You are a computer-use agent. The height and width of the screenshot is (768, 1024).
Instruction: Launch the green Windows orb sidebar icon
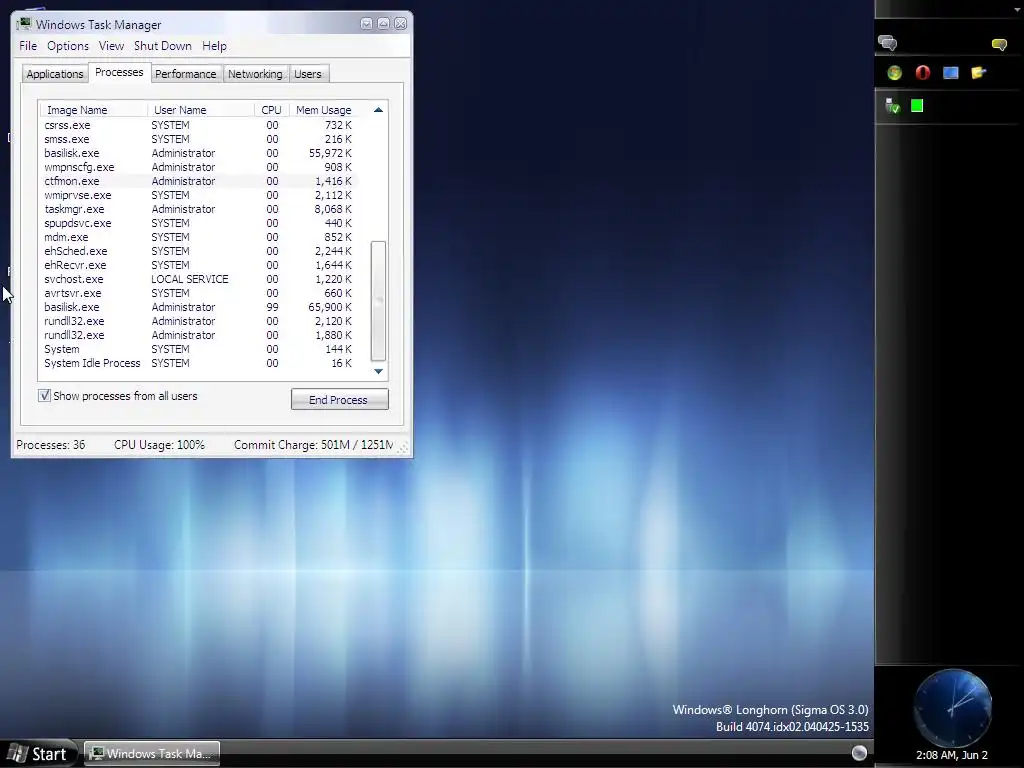coord(895,73)
